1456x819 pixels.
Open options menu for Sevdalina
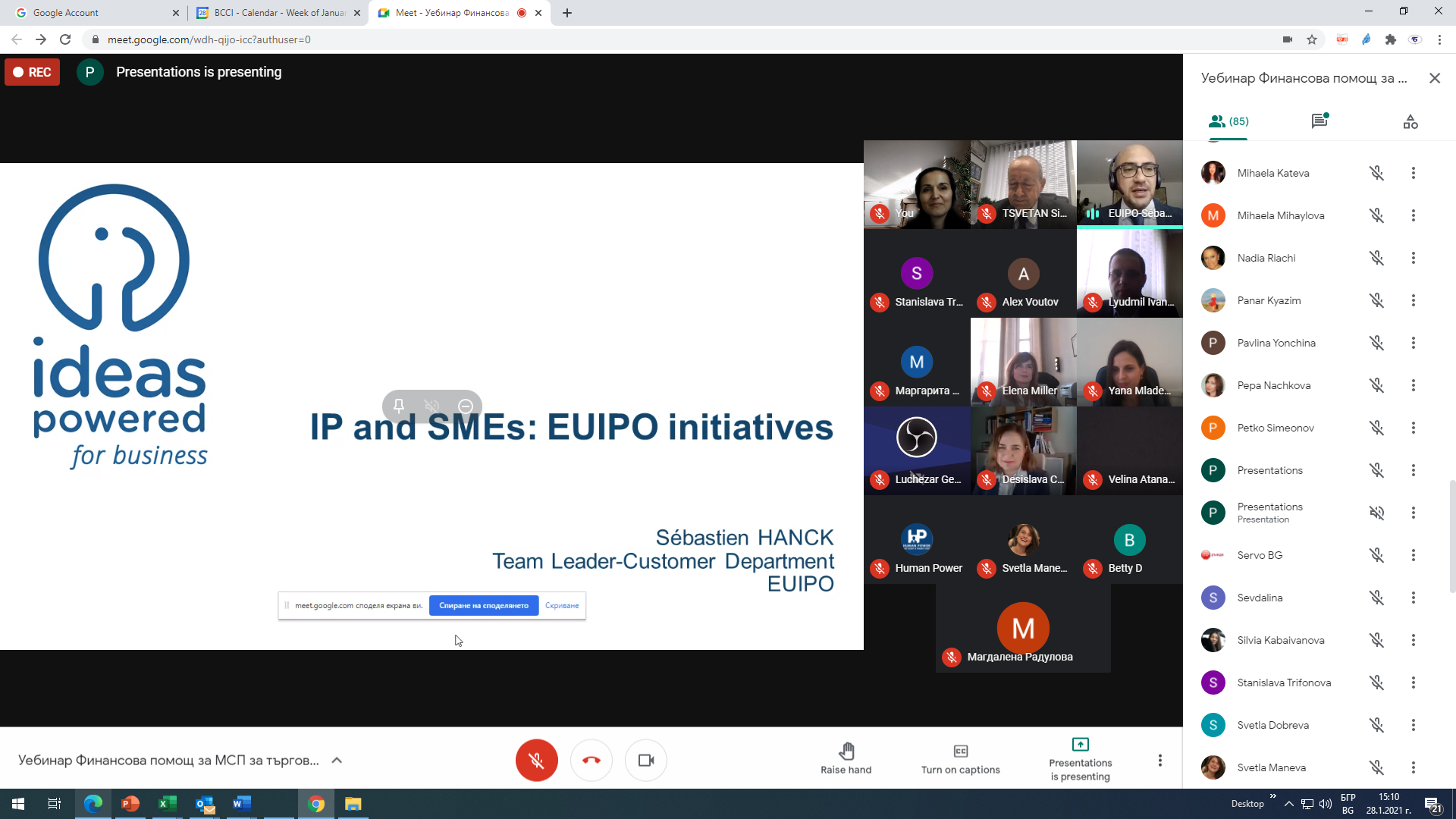[1413, 598]
